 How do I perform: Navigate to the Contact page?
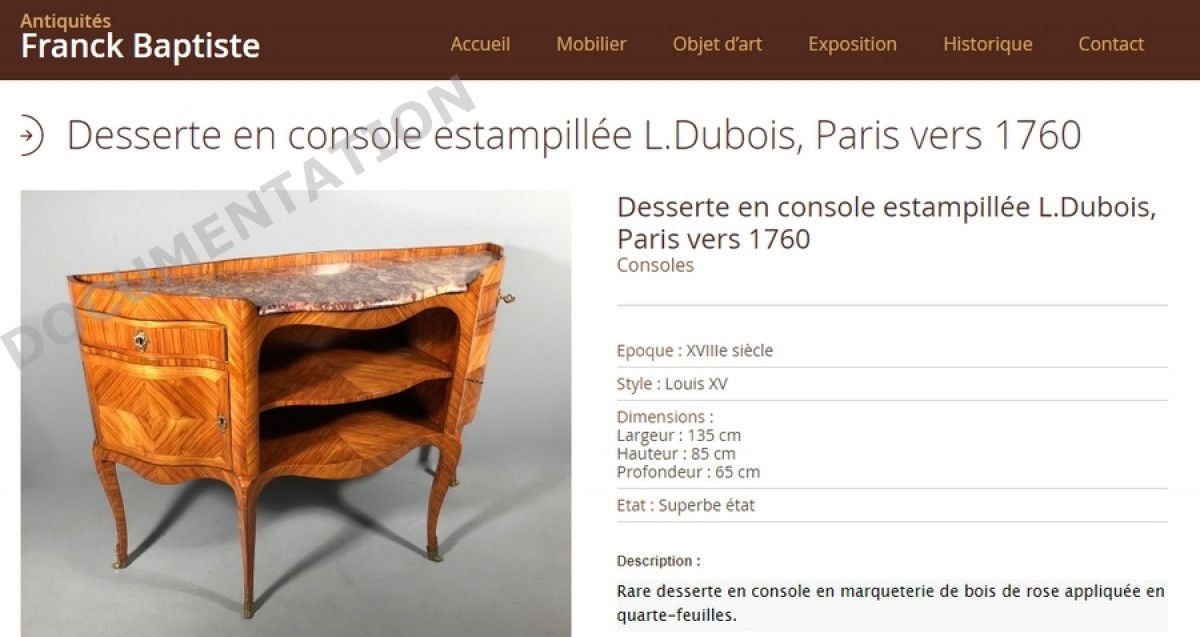coord(1111,44)
